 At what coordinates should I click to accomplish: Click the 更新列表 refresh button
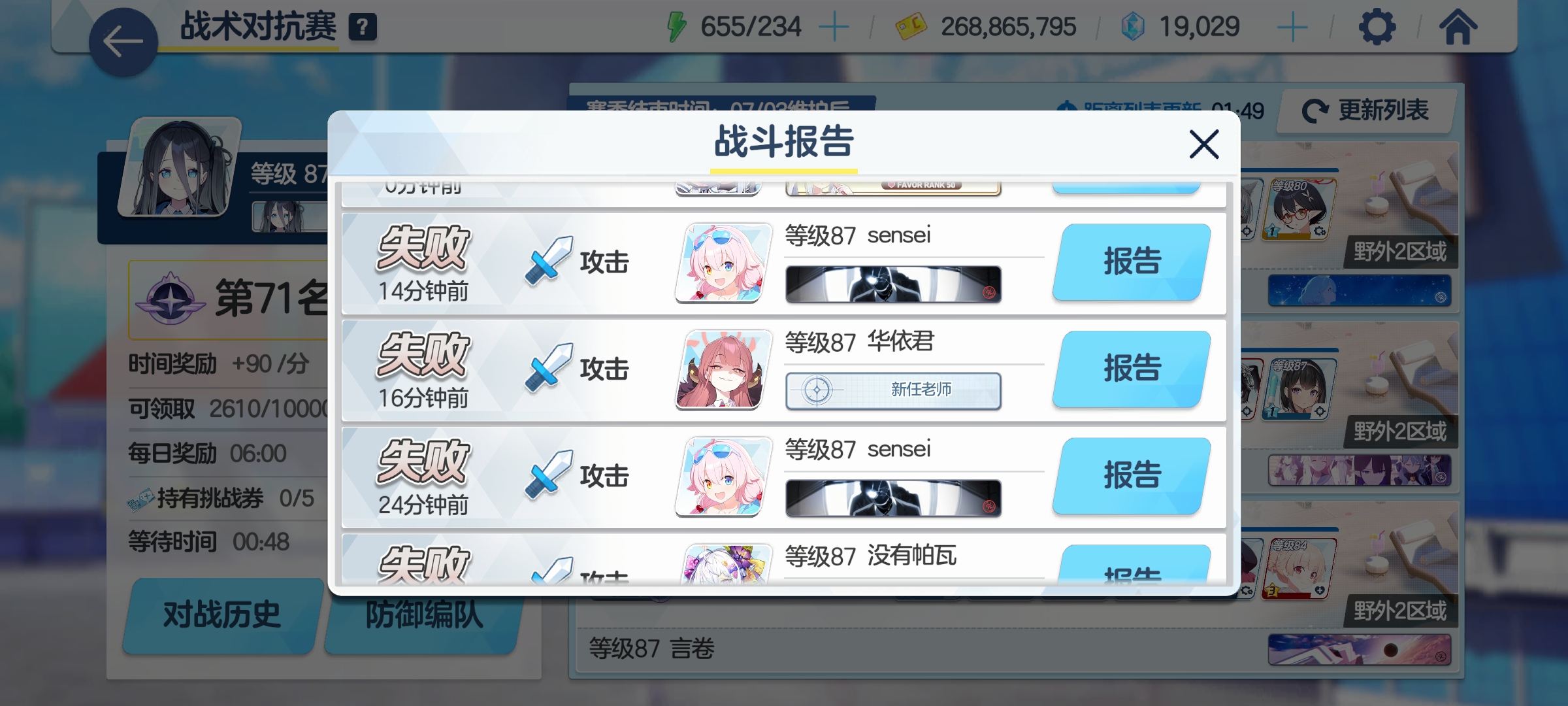point(1367,110)
